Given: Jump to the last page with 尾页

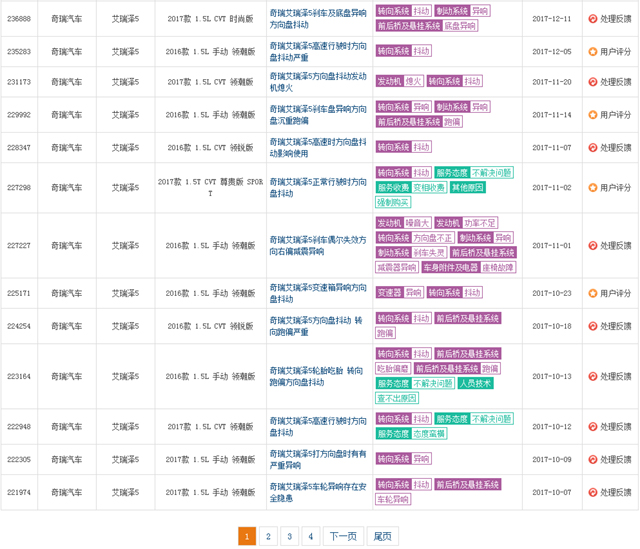Looking at the screenshot, I should point(382,536).
